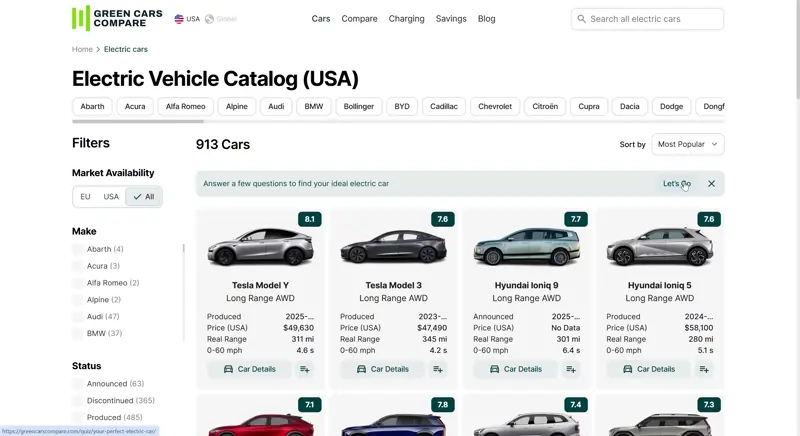Open Car Details for Tesla Model Y
The height and width of the screenshot is (436, 800).
(249, 369)
